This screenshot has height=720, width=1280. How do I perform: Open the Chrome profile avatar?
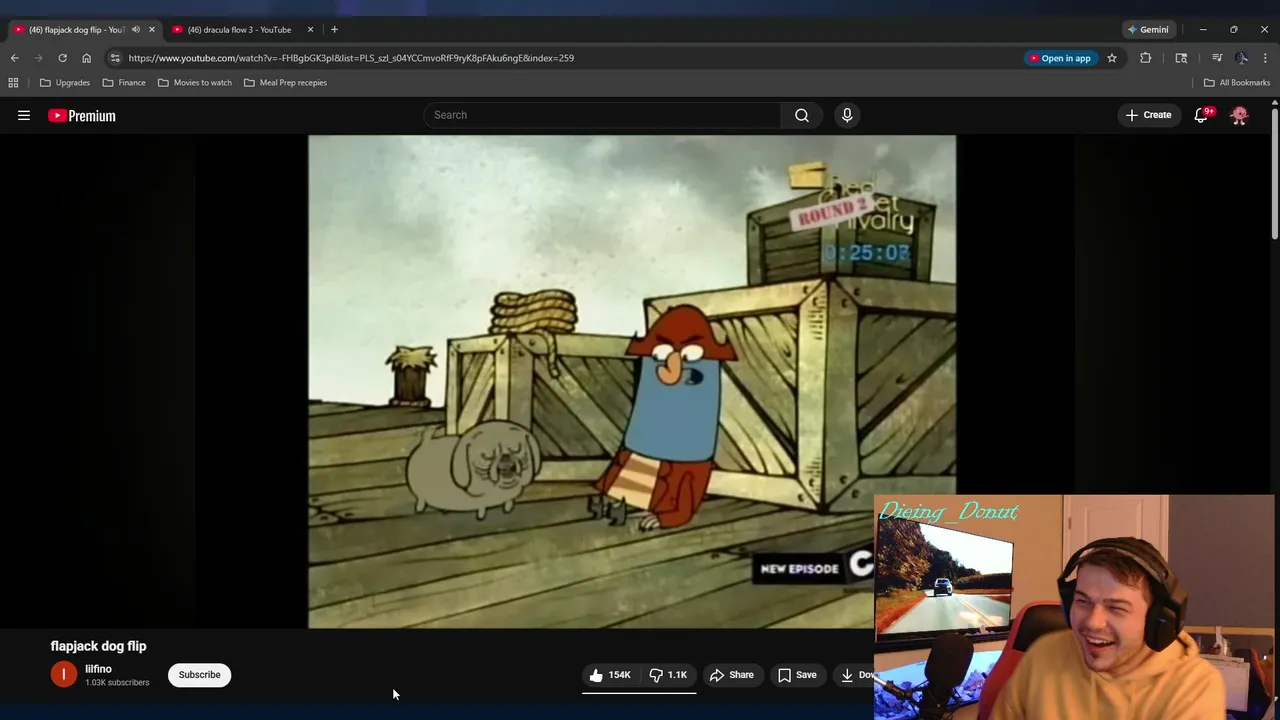pos(1241,58)
